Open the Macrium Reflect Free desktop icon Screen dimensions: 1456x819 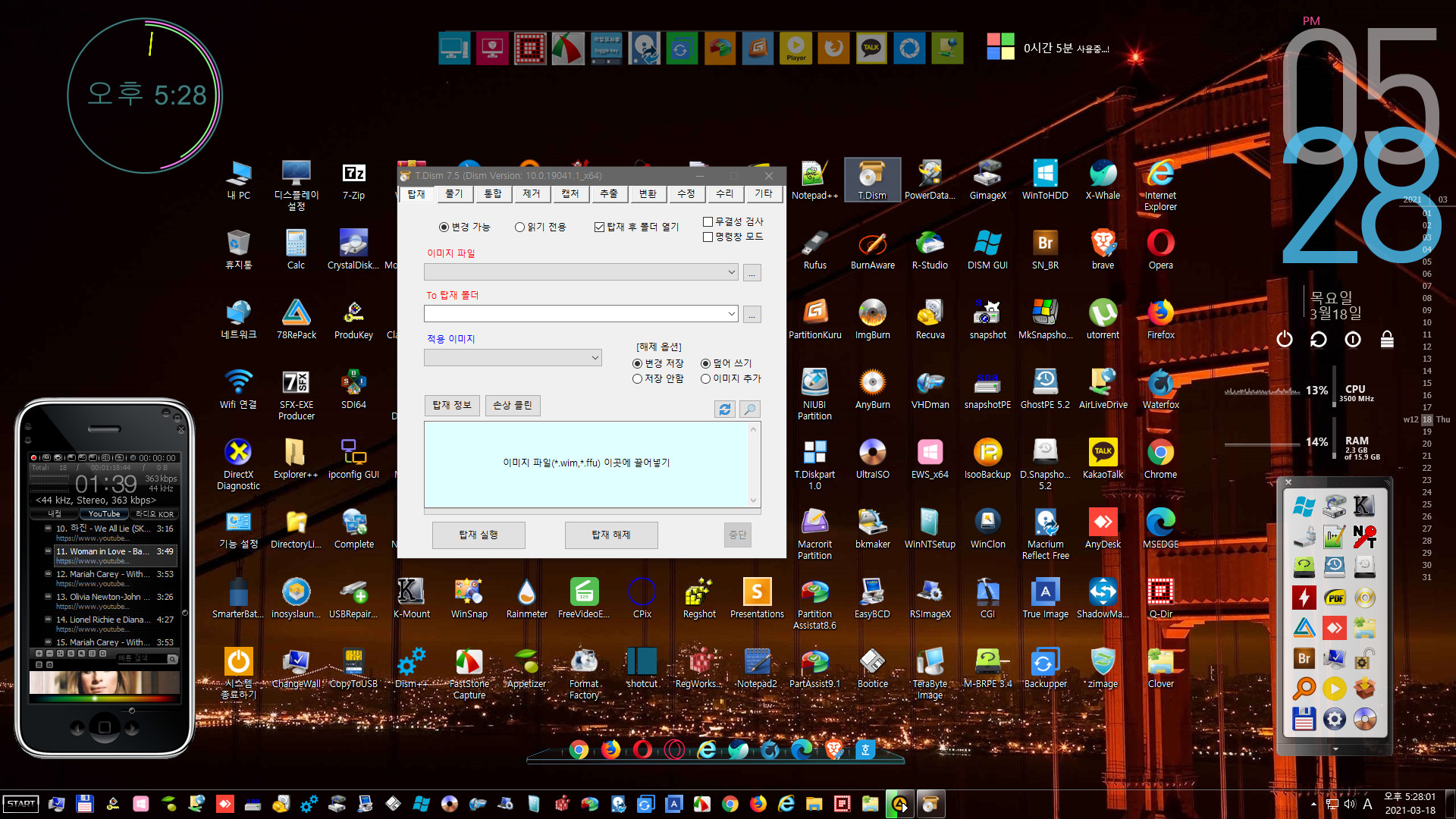1046,535
